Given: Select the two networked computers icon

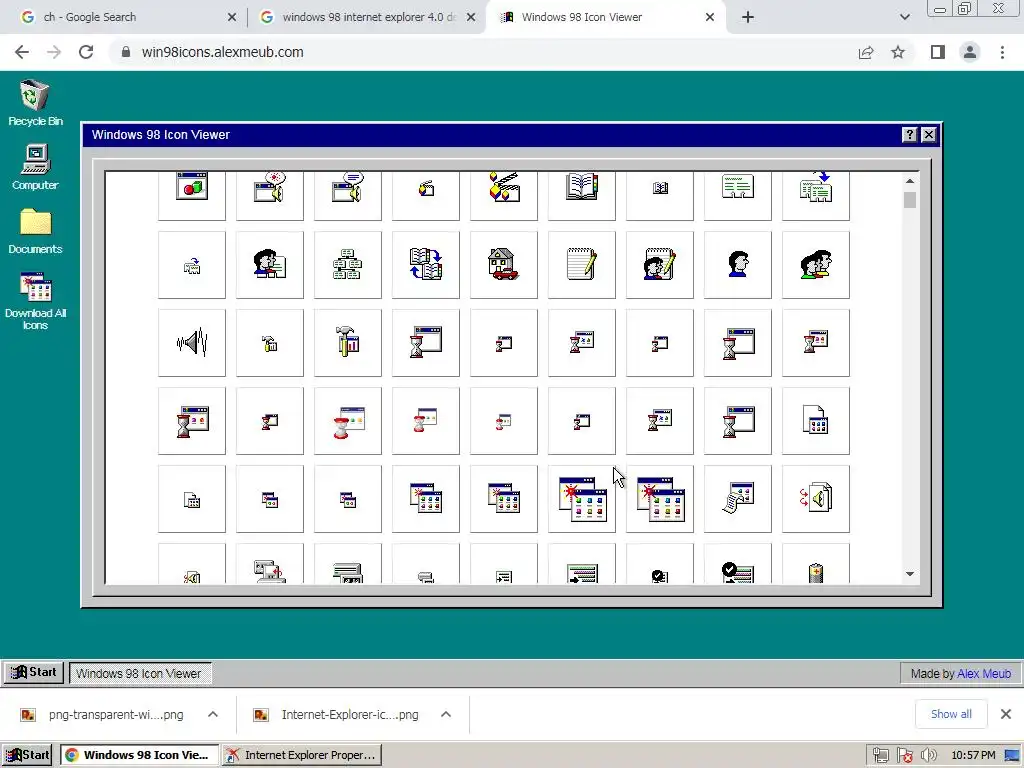Looking at the screenshot, I should tap(270, 563).
